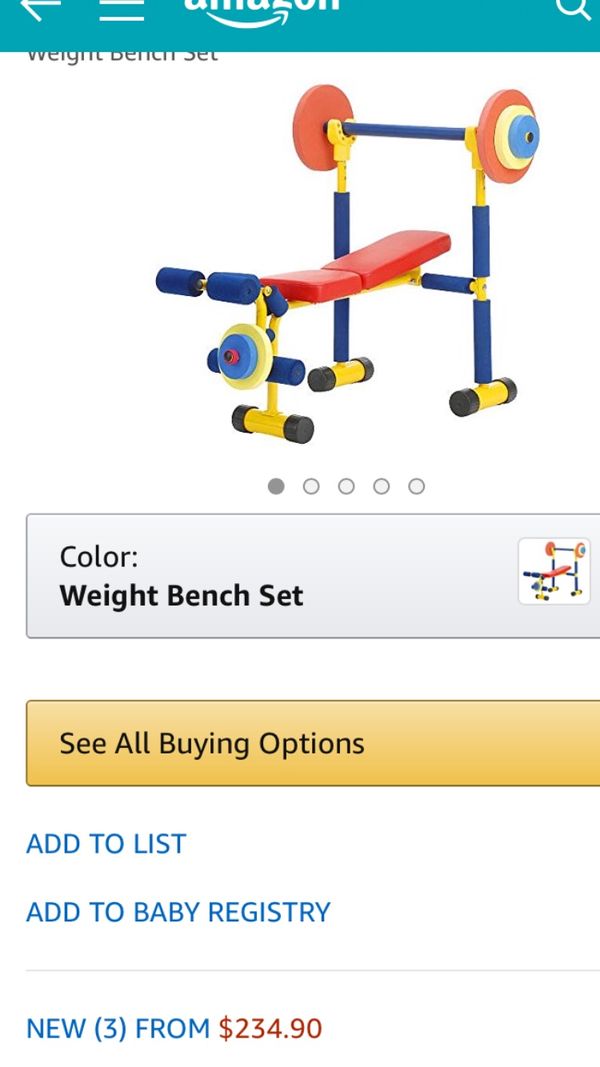
Task: Open search with magnifier icon
Action: pyautogui.click(x=573, y=8)
